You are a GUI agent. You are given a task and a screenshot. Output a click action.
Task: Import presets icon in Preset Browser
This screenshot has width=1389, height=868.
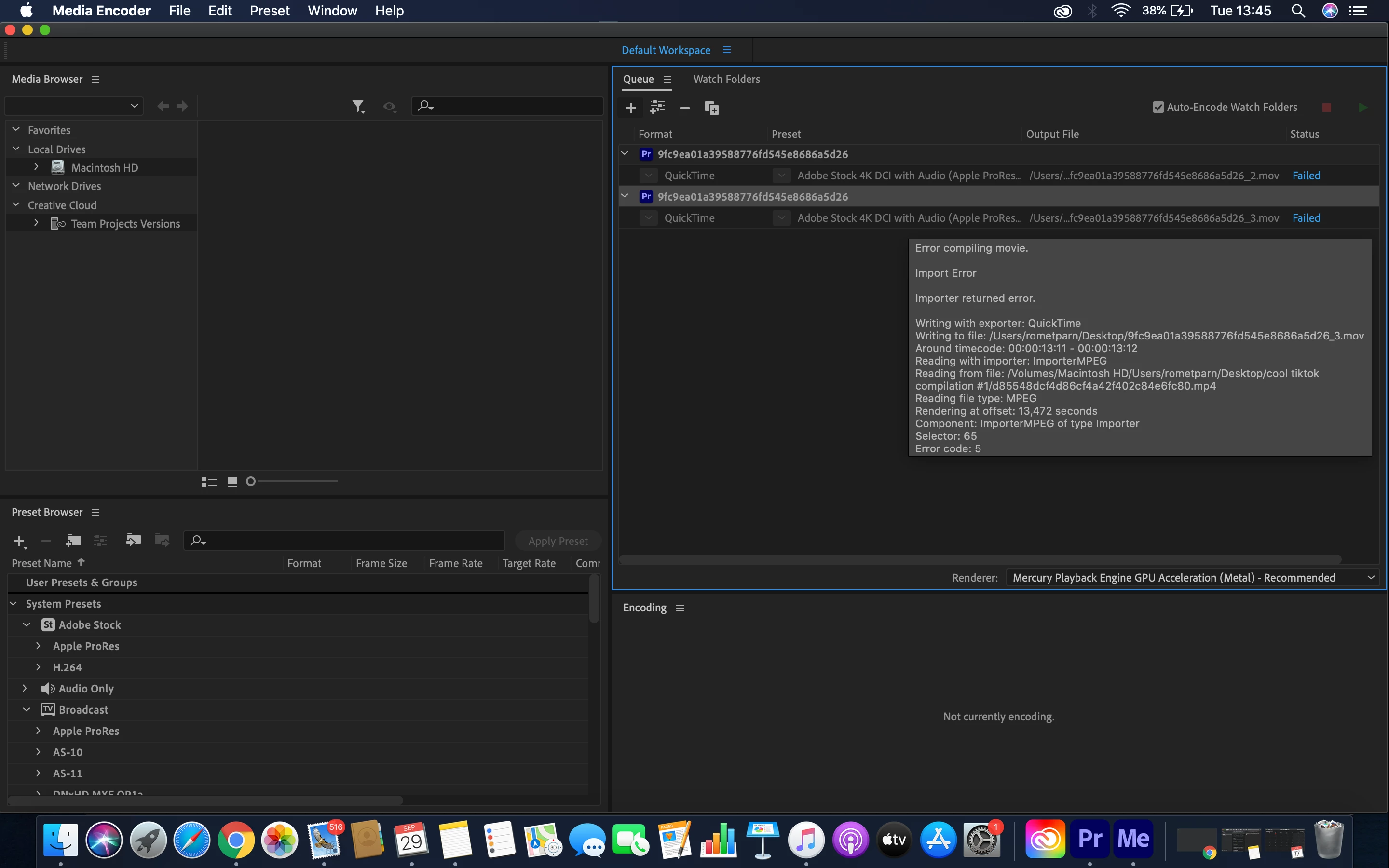[133, 540]
